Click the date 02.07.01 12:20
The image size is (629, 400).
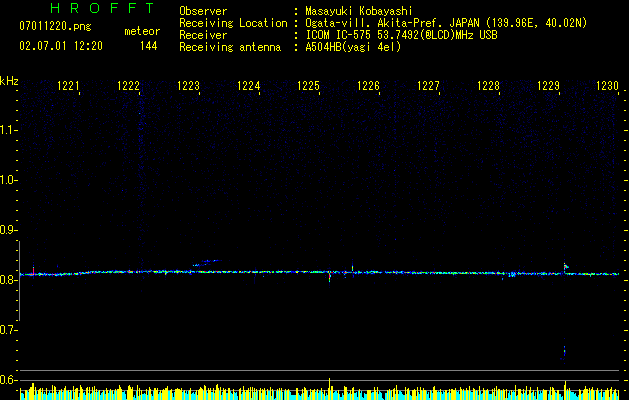pos(61,46)
